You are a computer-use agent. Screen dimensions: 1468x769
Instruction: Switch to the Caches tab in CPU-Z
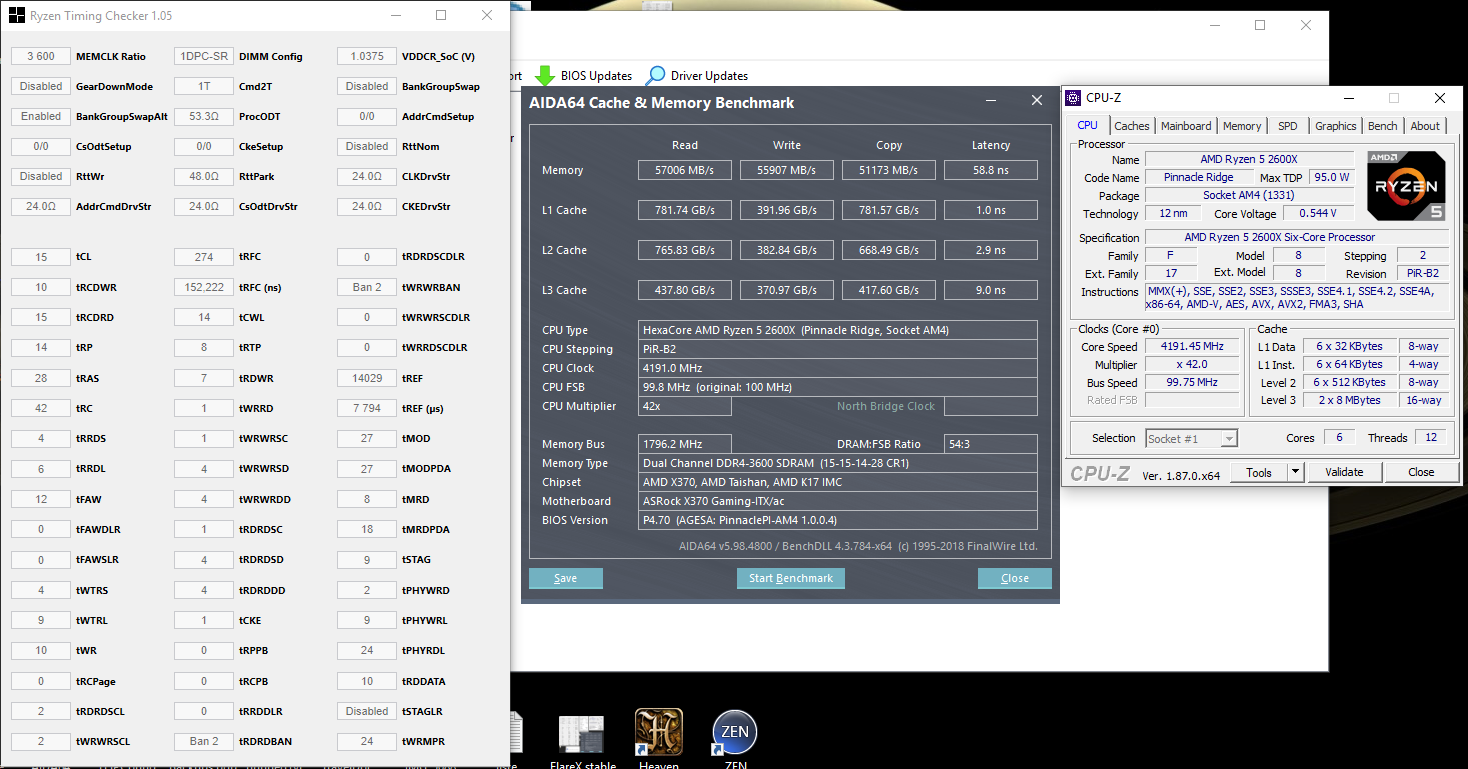(1131, 126)
